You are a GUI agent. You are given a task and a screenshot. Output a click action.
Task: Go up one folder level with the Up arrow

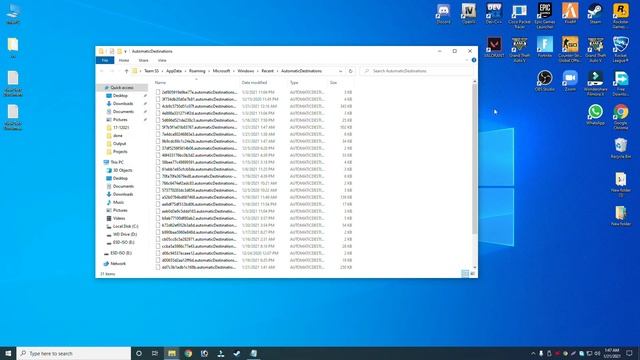(x=127, y=71)
